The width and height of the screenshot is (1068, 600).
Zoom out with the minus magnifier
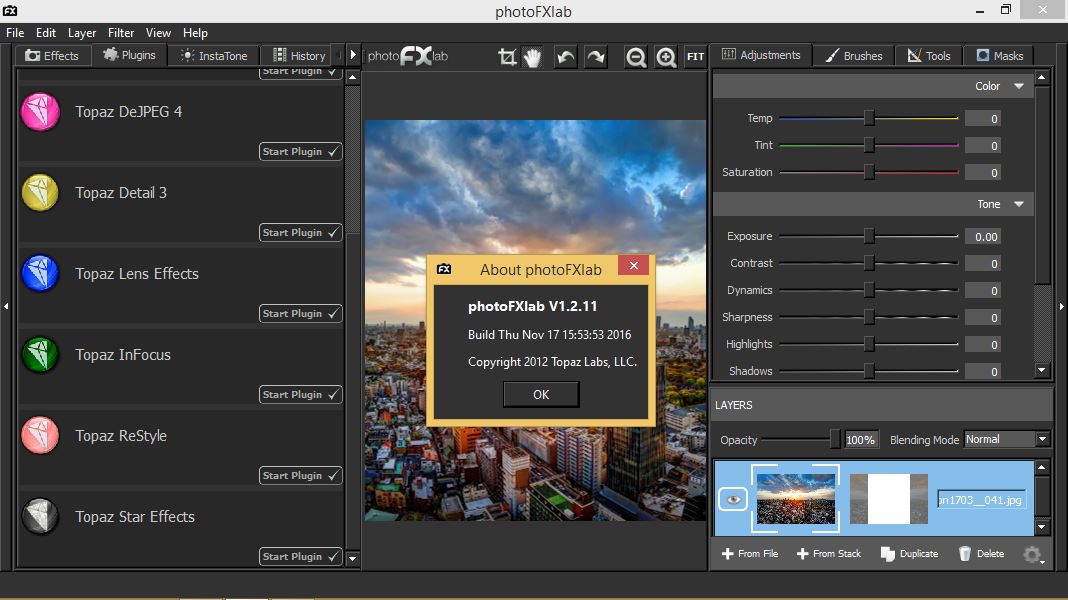point(635,57)
